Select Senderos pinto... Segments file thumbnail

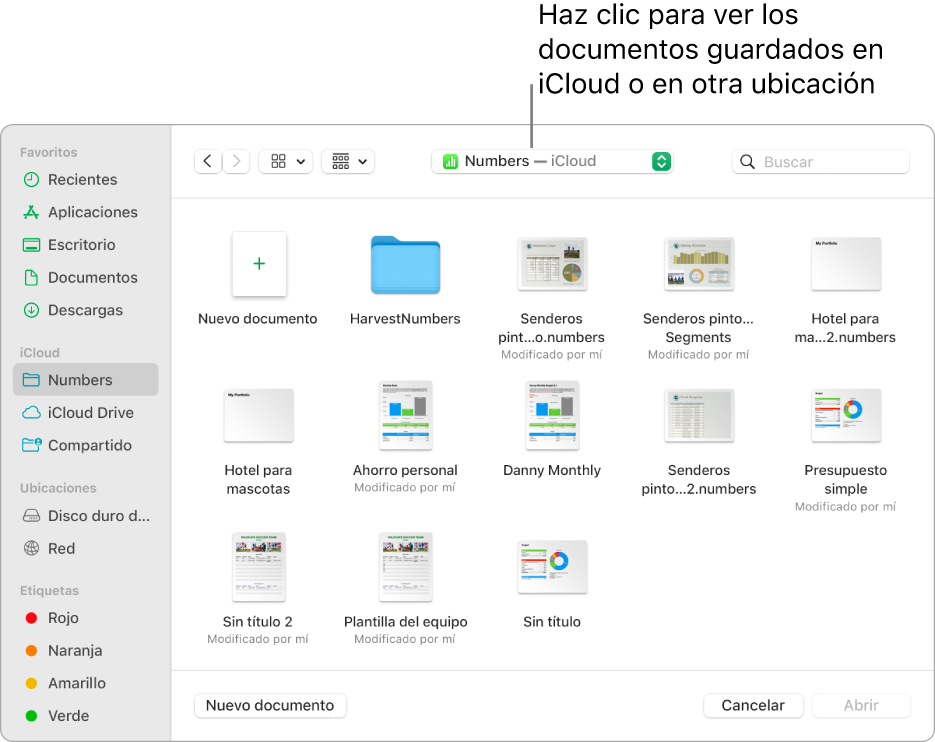[699, 264]
